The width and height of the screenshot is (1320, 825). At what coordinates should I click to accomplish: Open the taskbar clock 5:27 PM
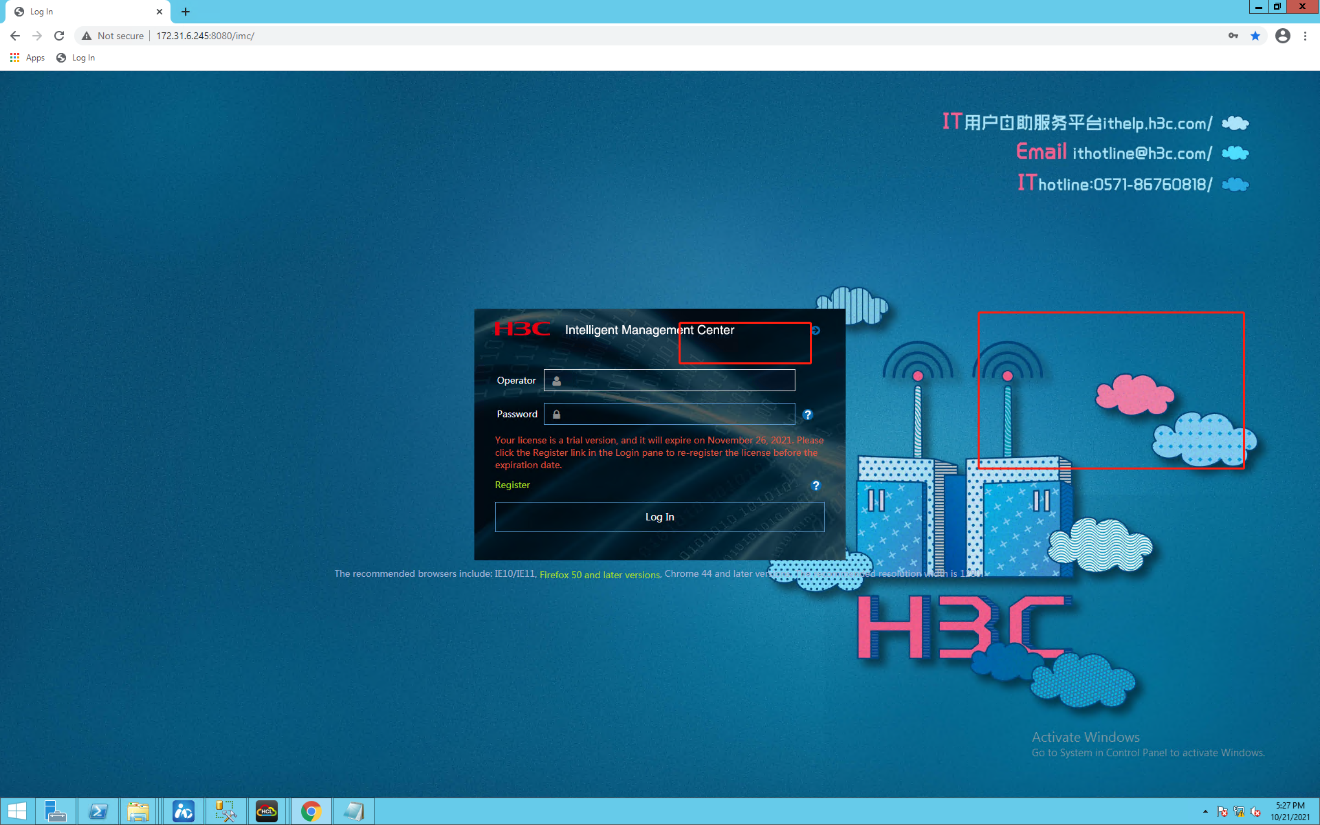coord(1290,811)
